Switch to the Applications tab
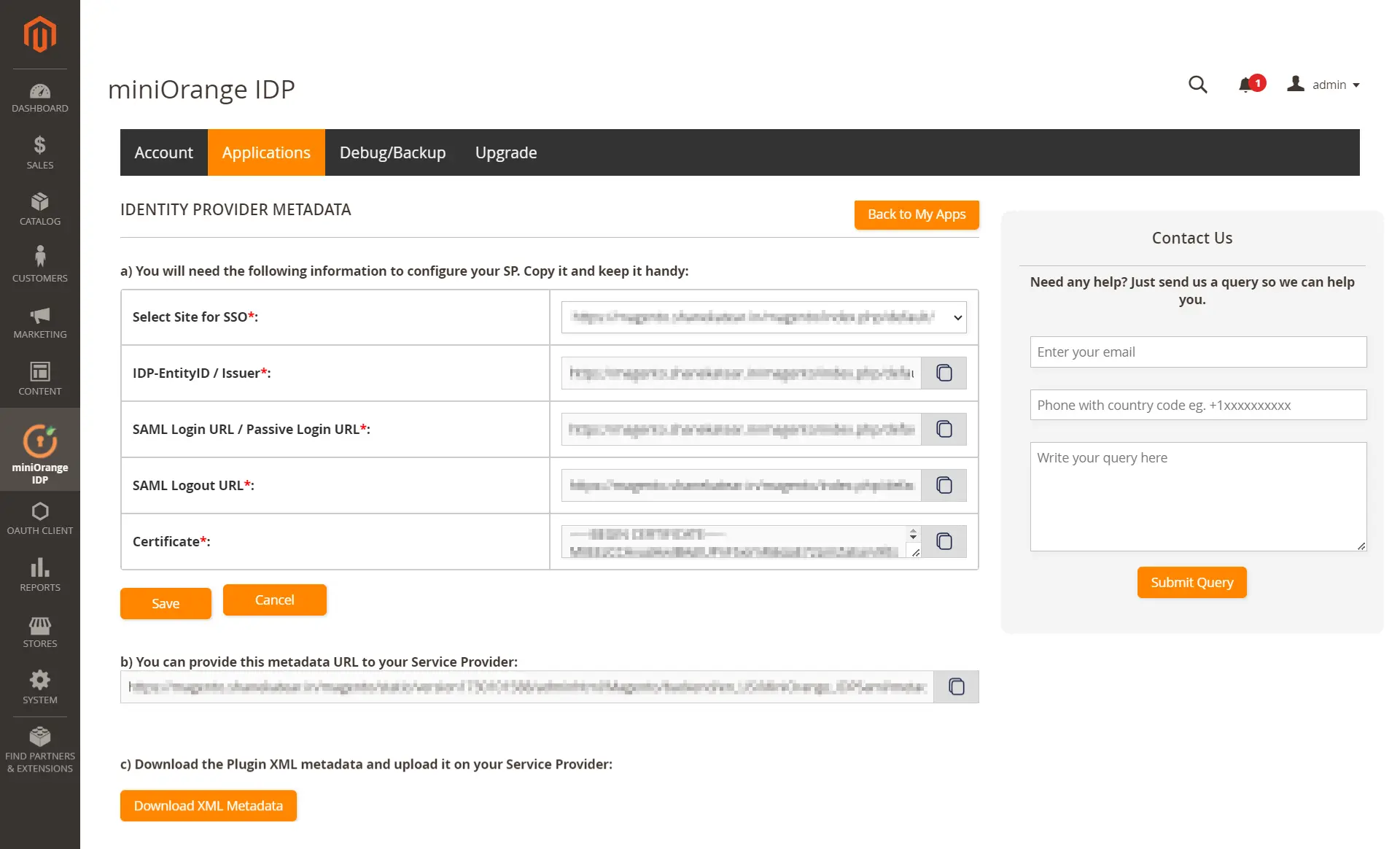Screen dimensions: 1400x849 266,152
